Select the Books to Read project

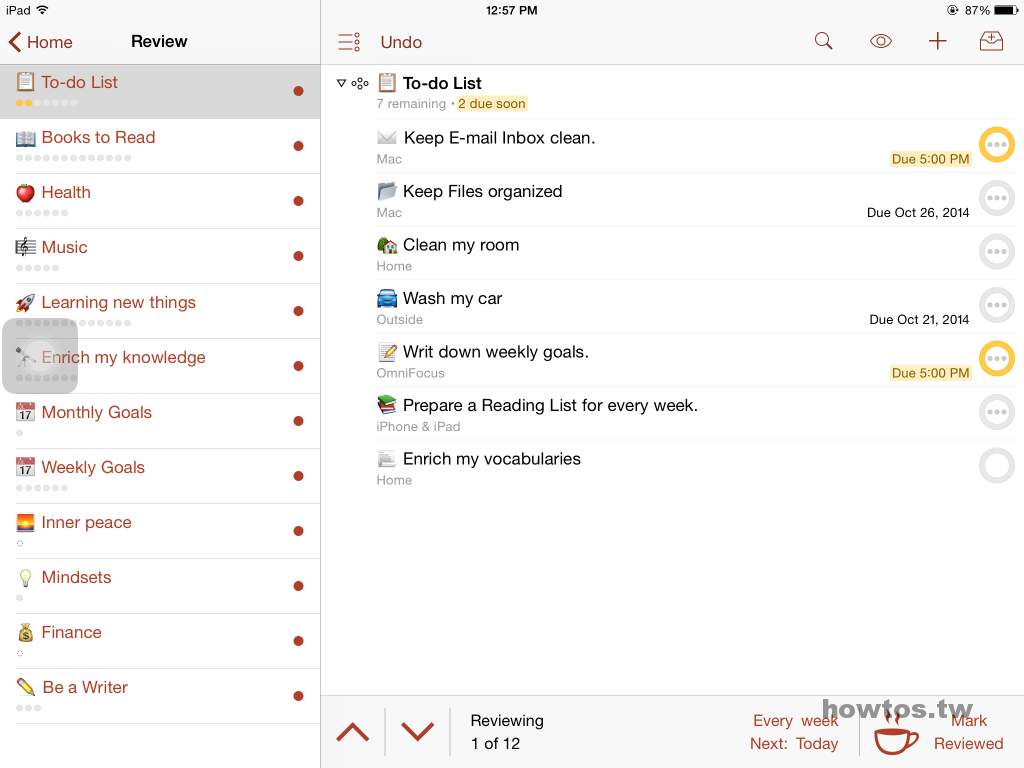point(160,146)
